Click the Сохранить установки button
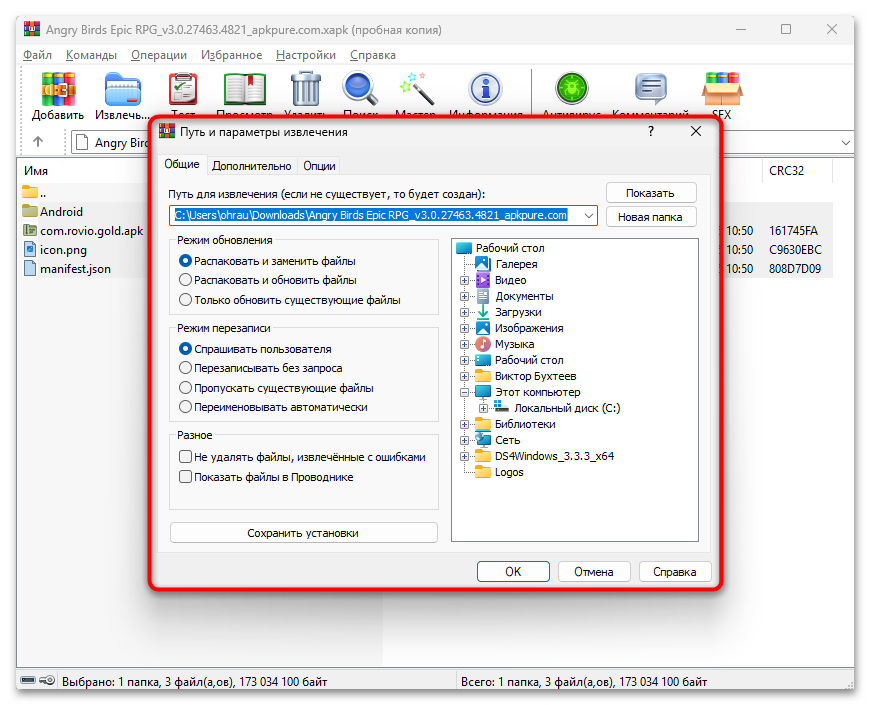The width and height of the screenshot is (870, 705). [304, 532]
